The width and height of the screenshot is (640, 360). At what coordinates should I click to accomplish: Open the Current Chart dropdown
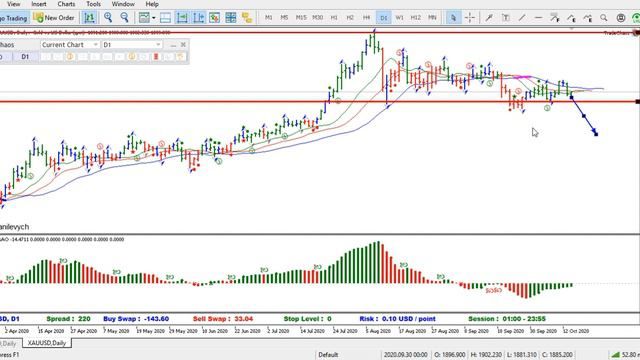70,45
